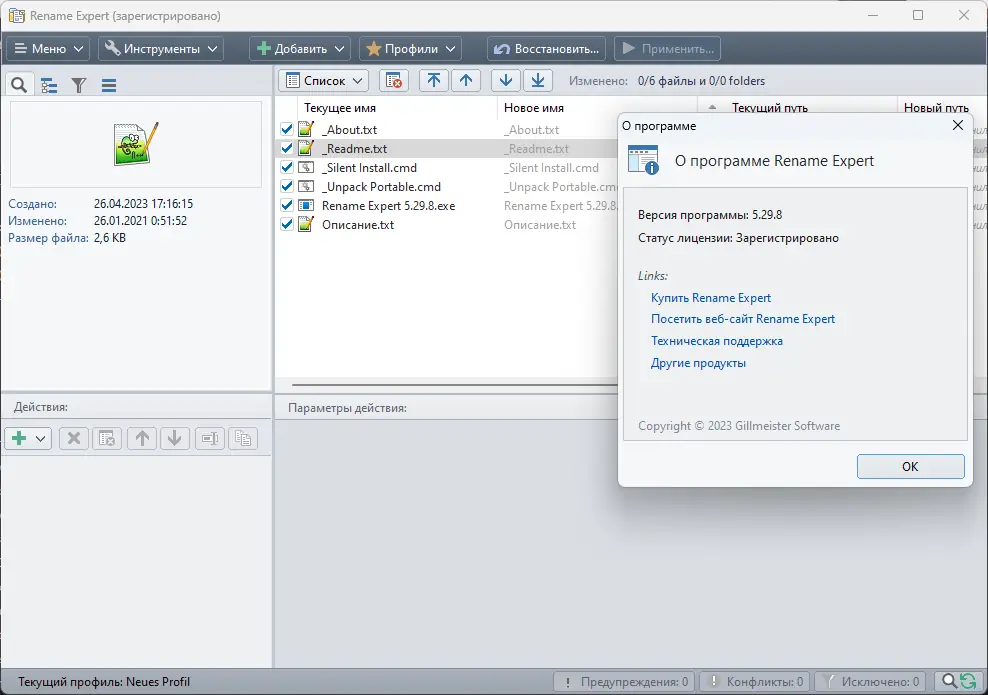988x695 pixels.
Task: Click the rename action icon
Action: tap(210, 438)
